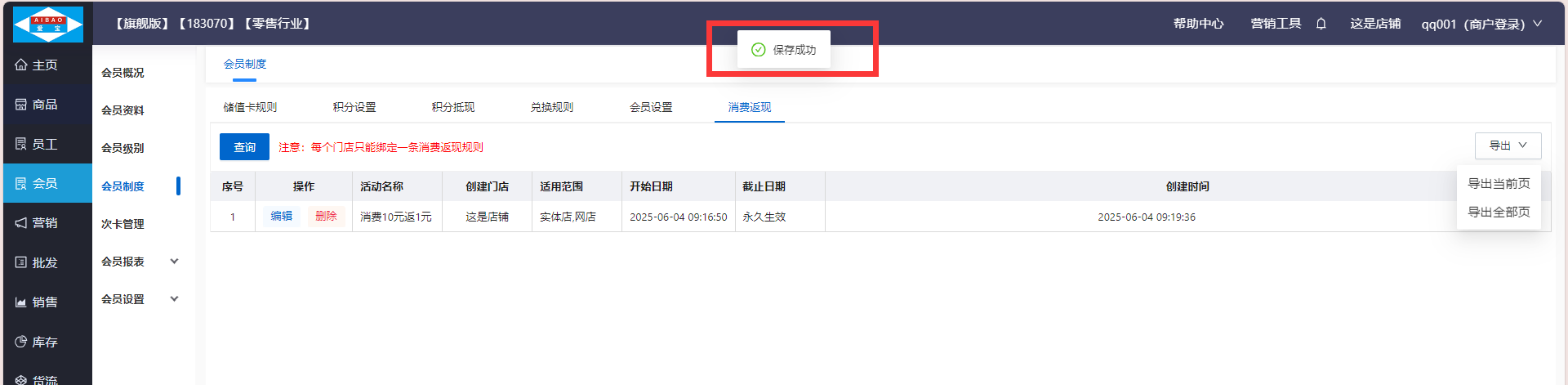Open the 会员 members icon in sidebar
The image size is (1568, 385).
(21, 183)
